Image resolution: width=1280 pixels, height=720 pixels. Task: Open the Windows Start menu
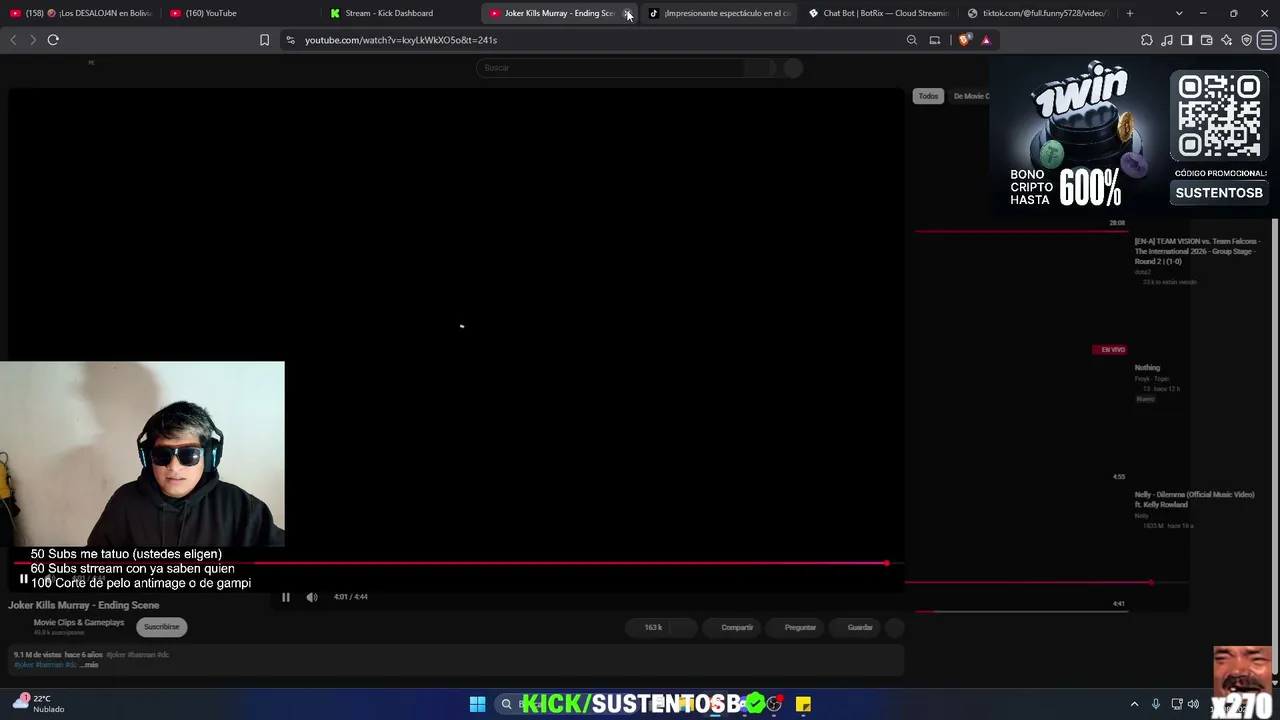pos(478,704)
